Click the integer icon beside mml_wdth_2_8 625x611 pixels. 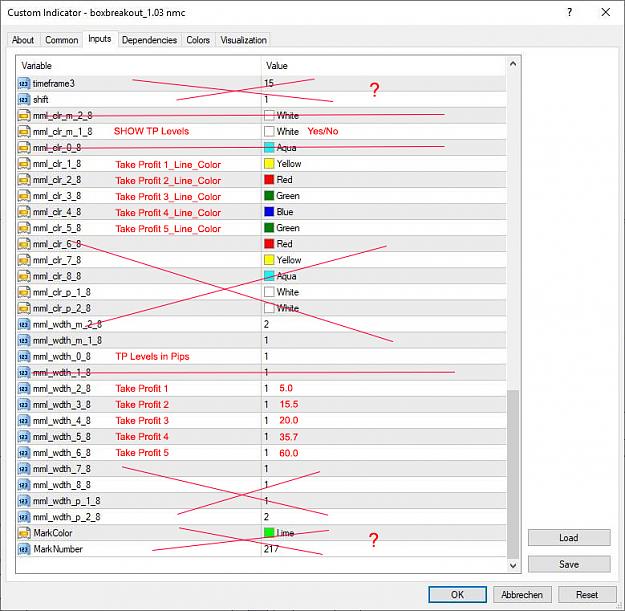click(24, 389)
